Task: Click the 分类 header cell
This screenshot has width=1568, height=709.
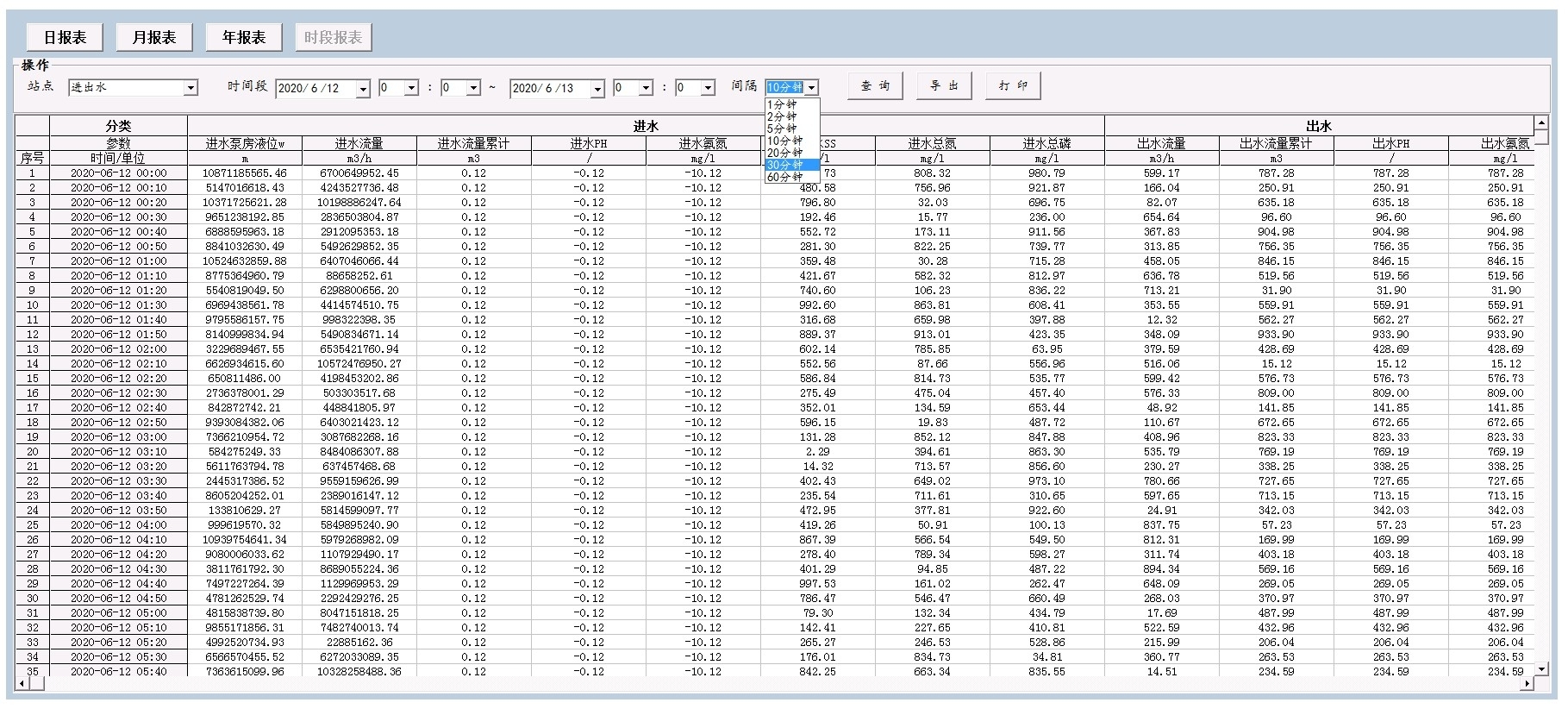Action: click(x=118, y=126)
